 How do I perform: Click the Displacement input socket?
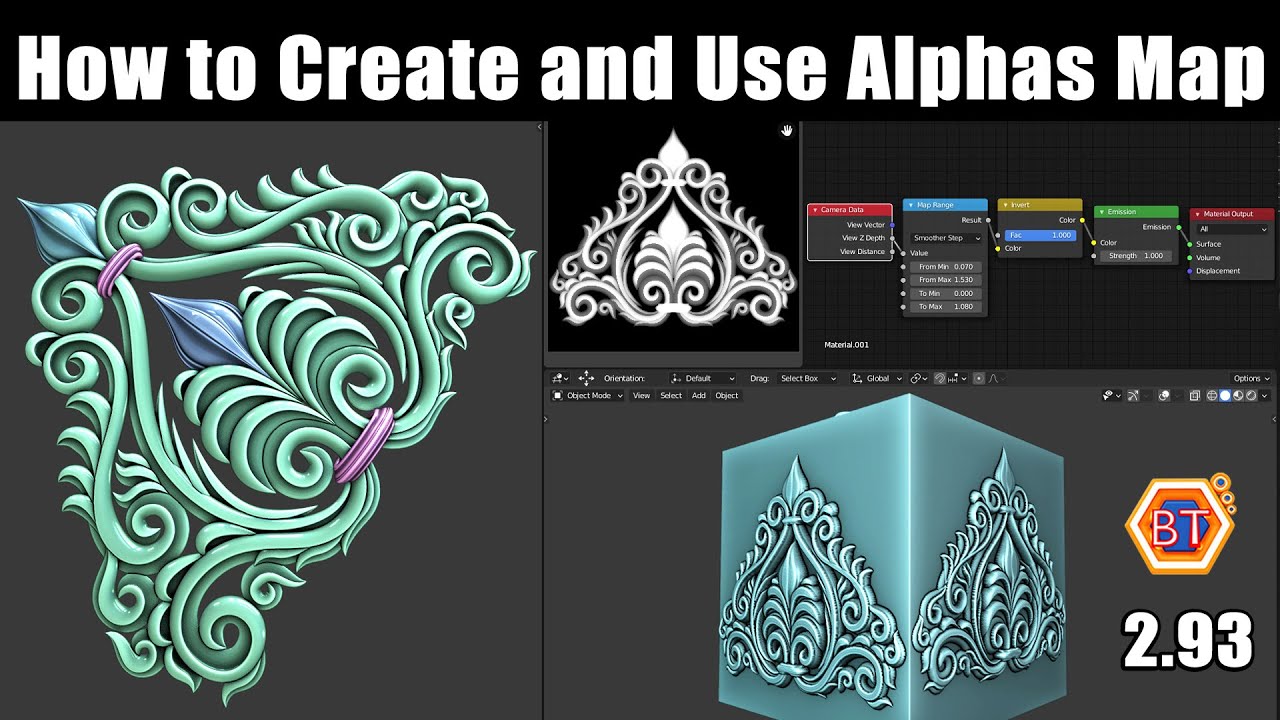tap(1190, 271)
